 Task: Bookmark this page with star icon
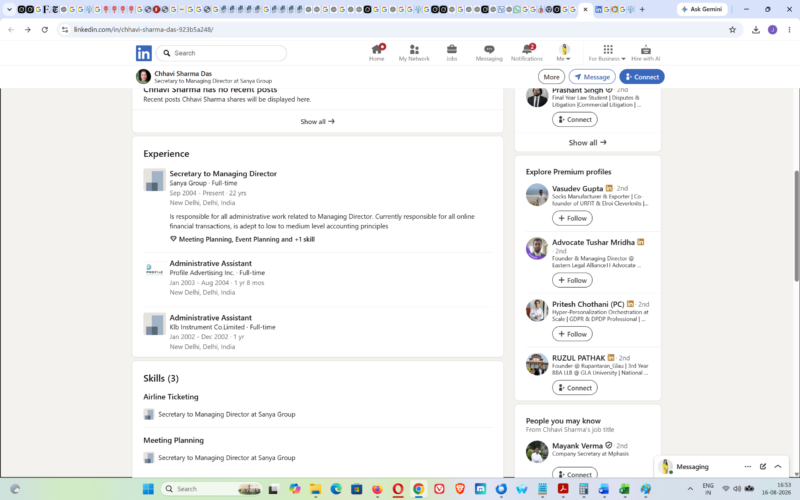732,30
